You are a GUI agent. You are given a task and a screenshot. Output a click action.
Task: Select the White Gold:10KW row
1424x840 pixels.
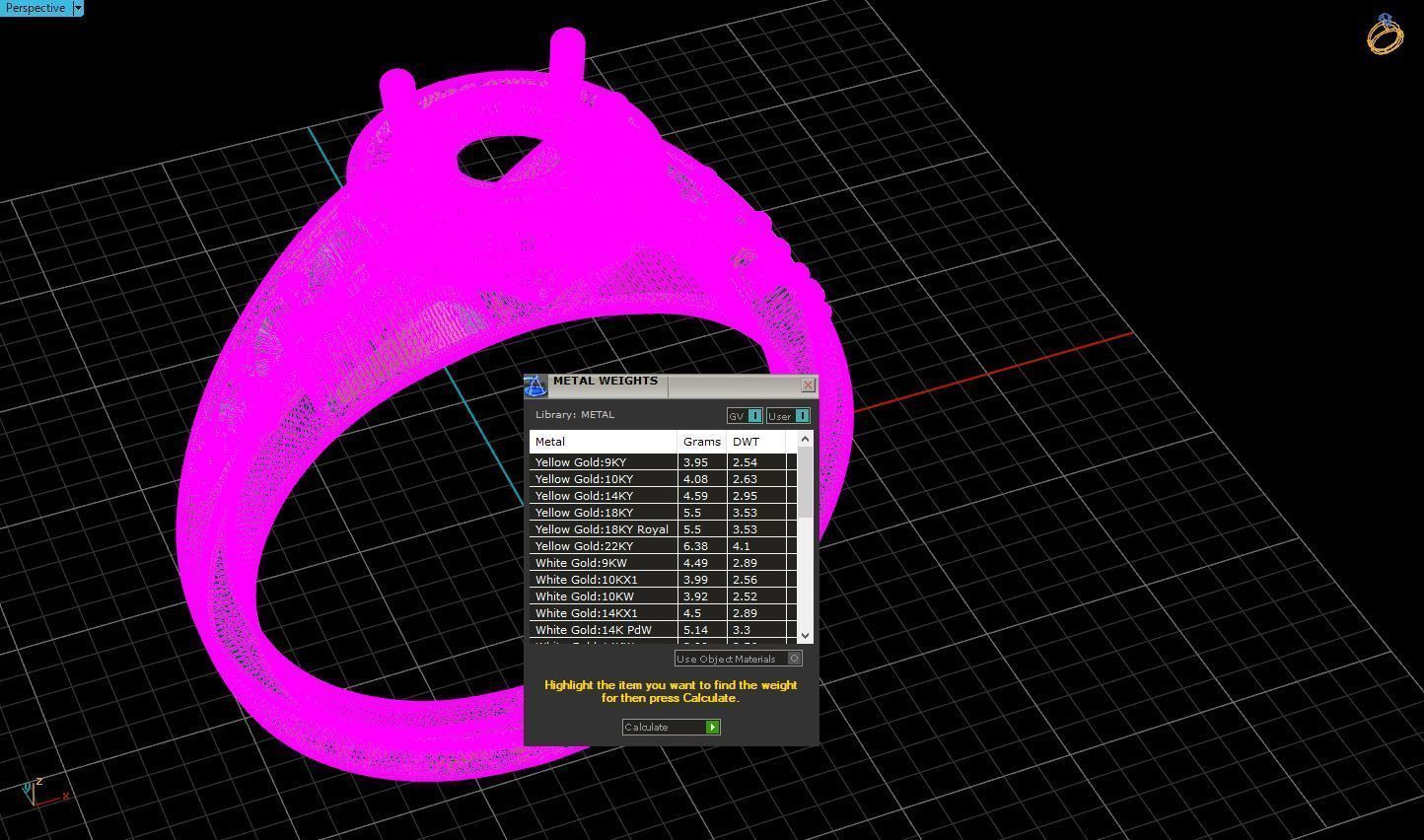663,596
